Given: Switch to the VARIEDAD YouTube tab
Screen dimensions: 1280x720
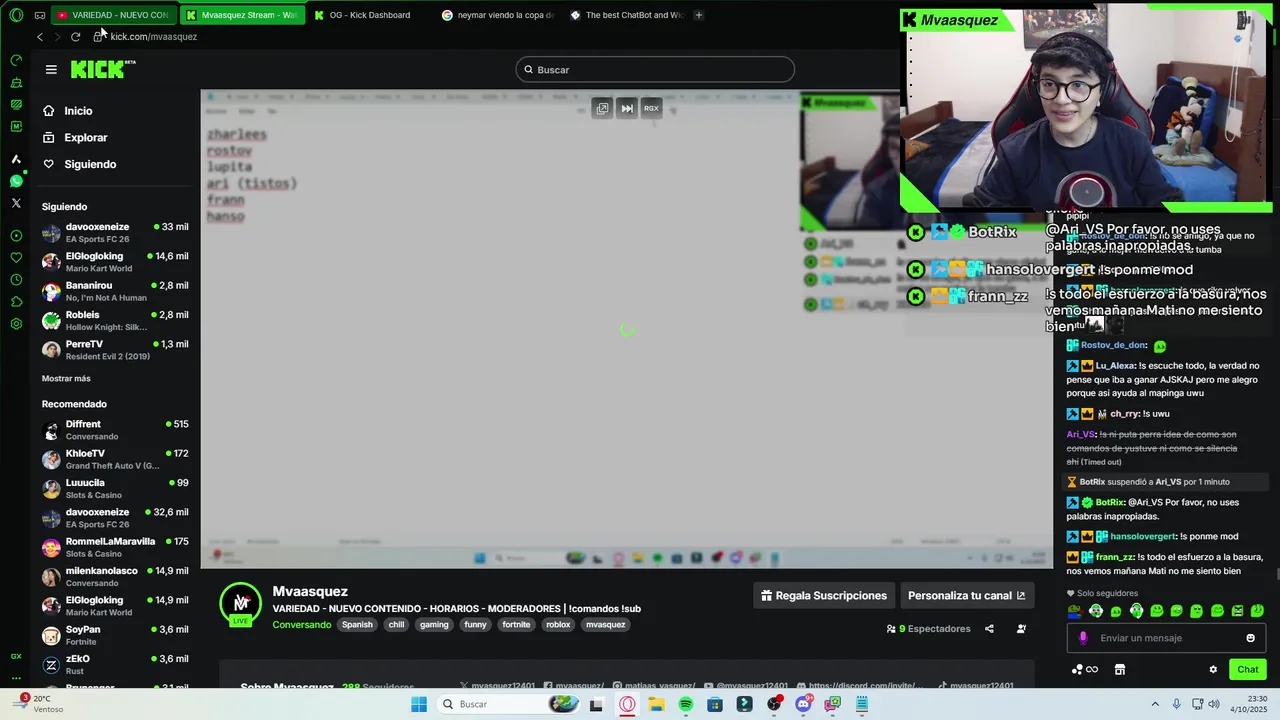Looking at the screenshot, I should pos(113,15).
